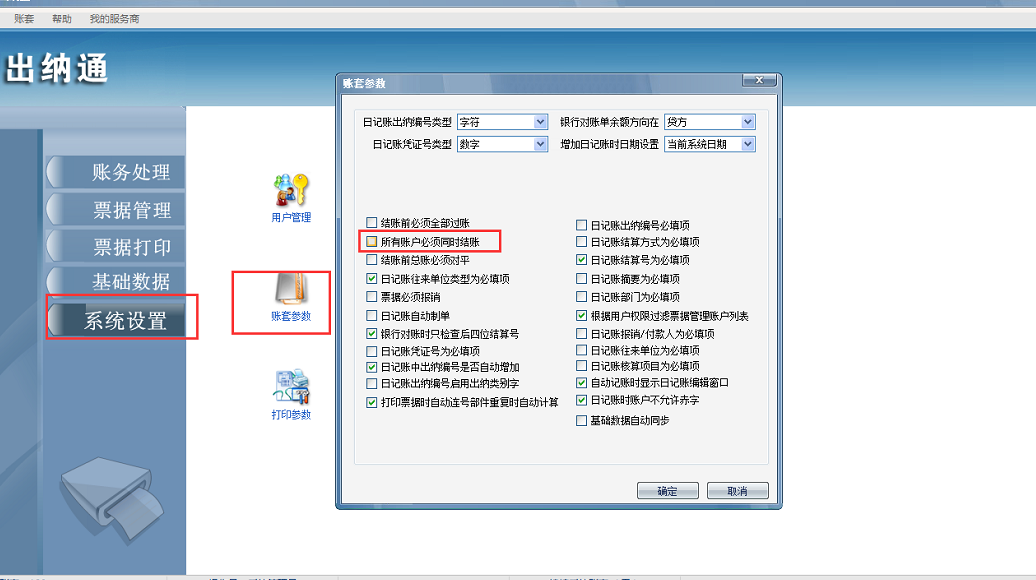Open the 我的服务商 menu

coord(114,18)
